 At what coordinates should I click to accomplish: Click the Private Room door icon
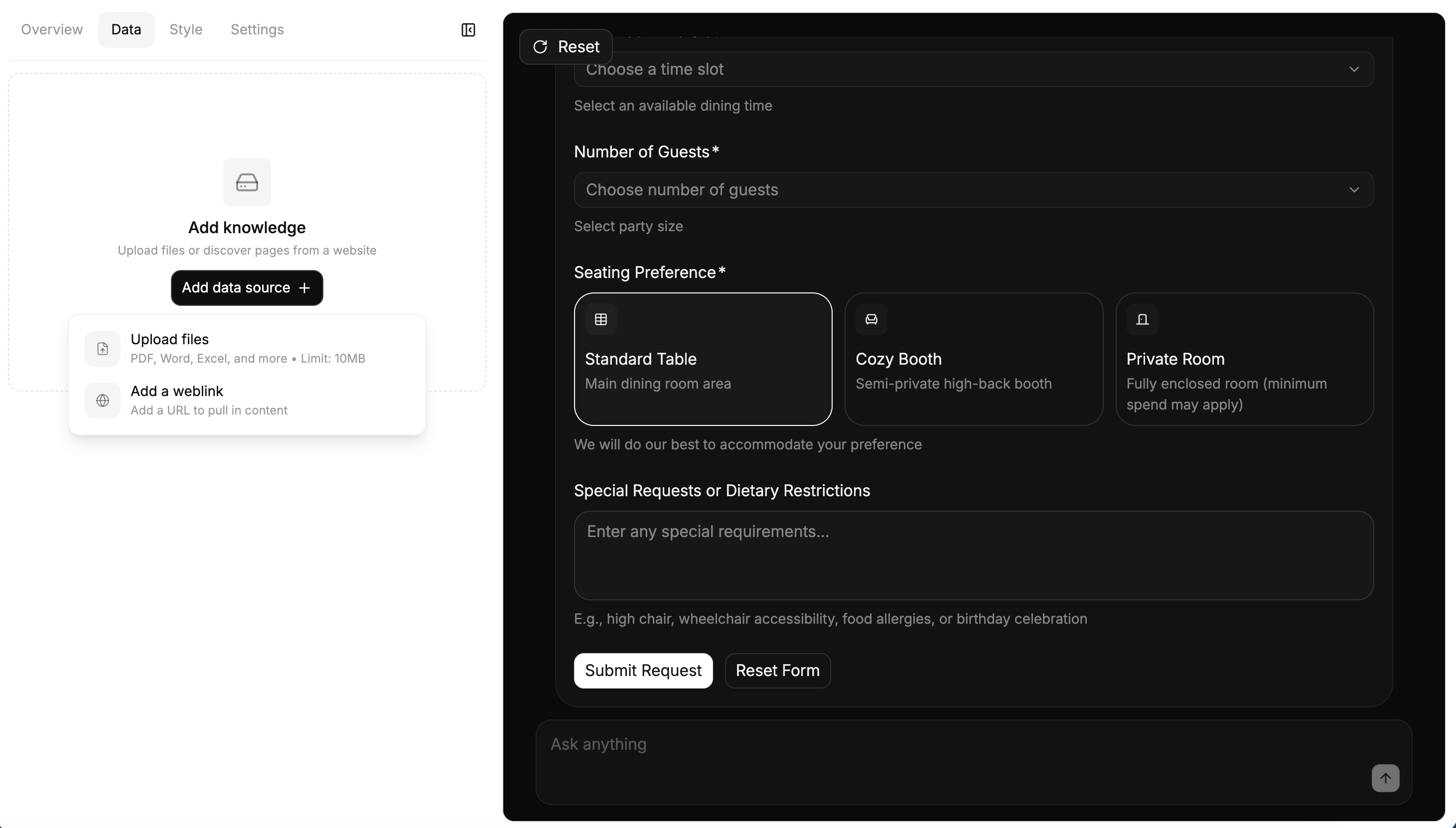point(1142,320)
